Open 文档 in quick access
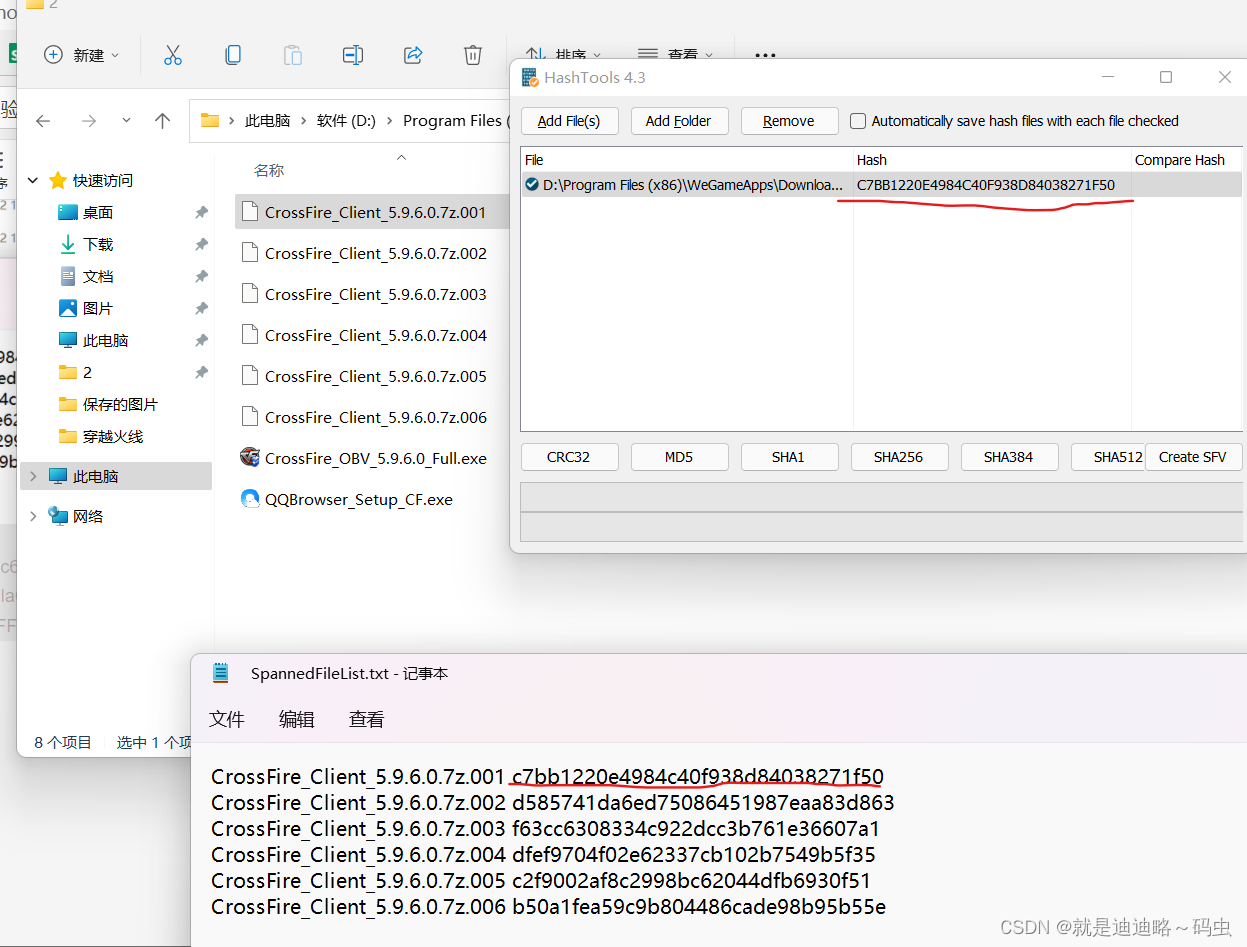This screenshot has width=1247, height=947. [x=97, y=276]
